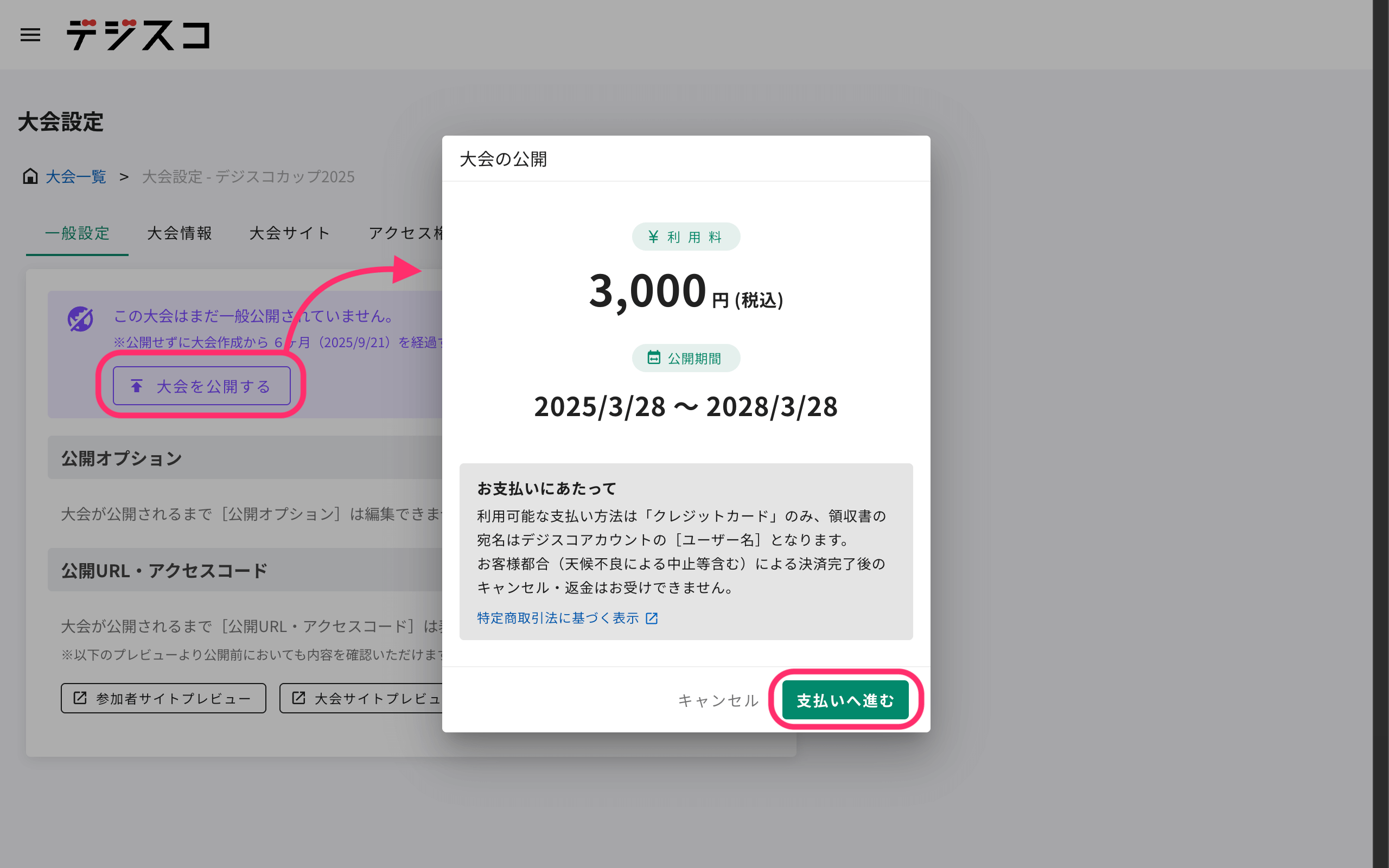
Task: Click external-link icon beside 特定商取引法 link
Action: (x=652, y=618)
